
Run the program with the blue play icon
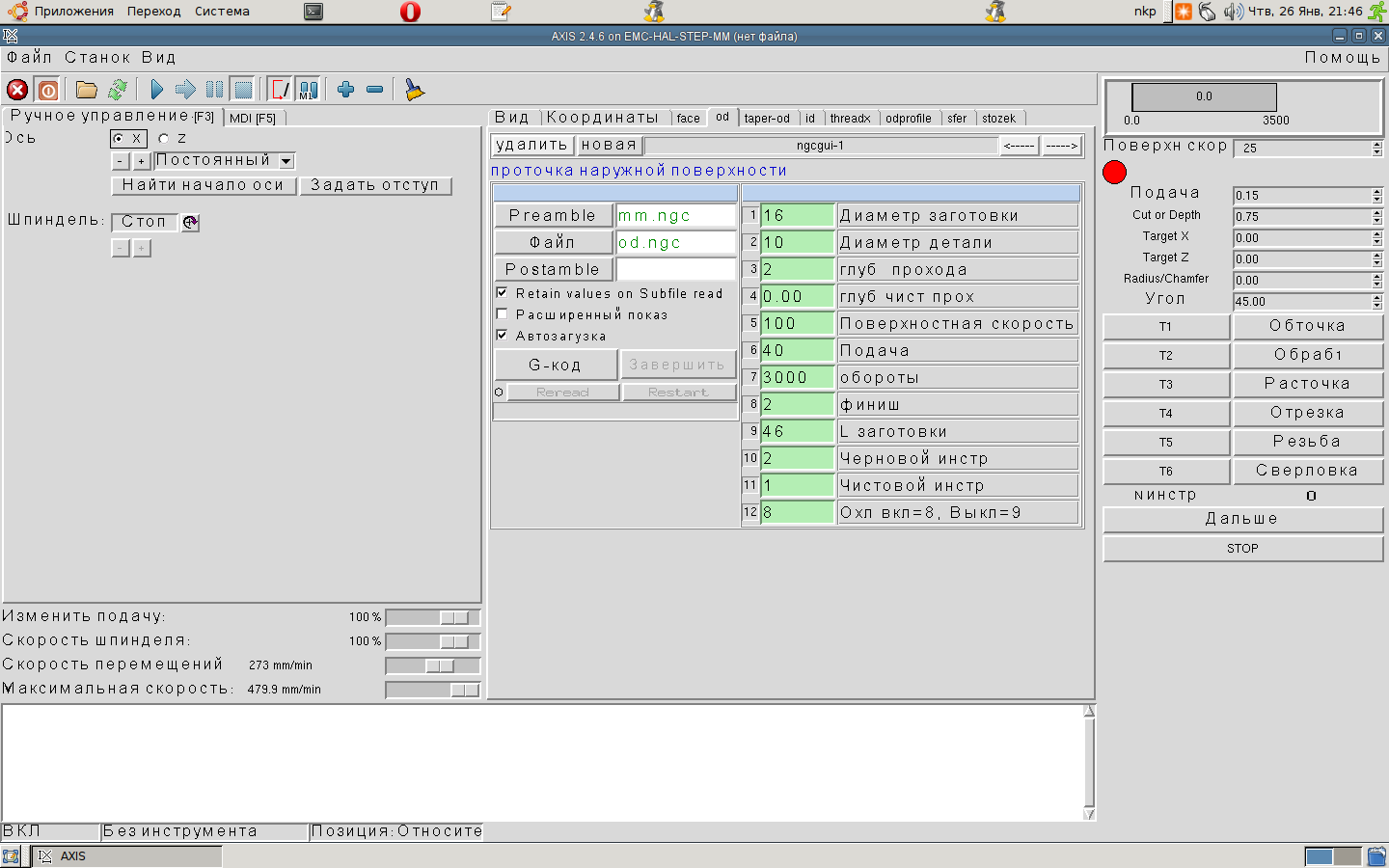point(157,90)
